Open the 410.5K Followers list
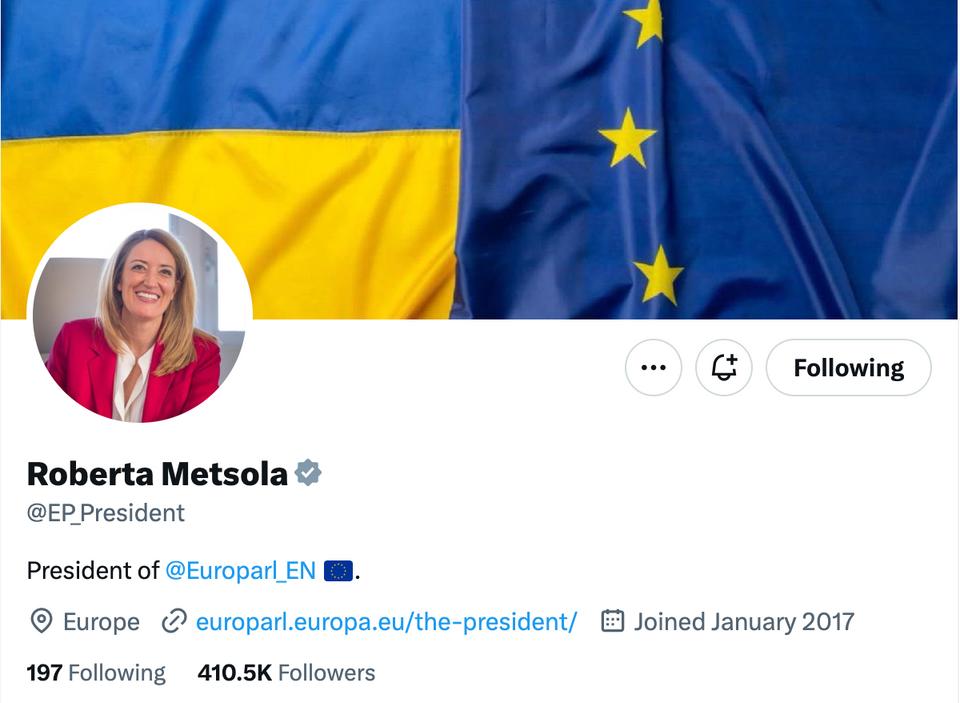Viewport: 960px width, 703px height. [x=286, y=672]
